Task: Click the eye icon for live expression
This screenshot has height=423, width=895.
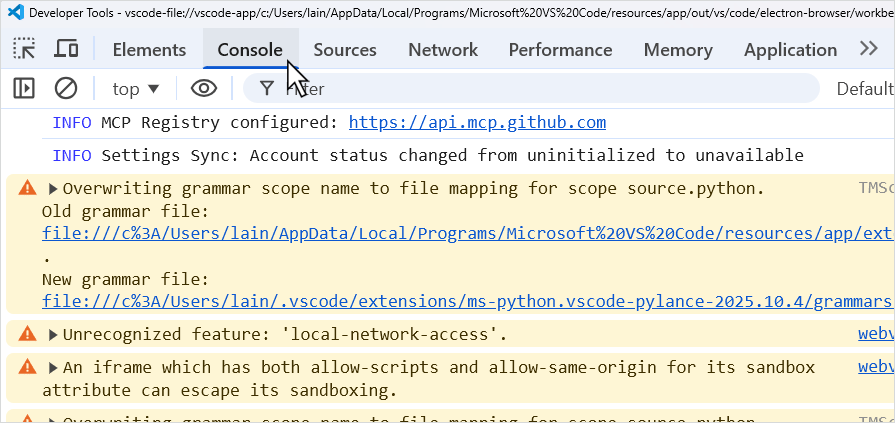Action: [204, 89]
